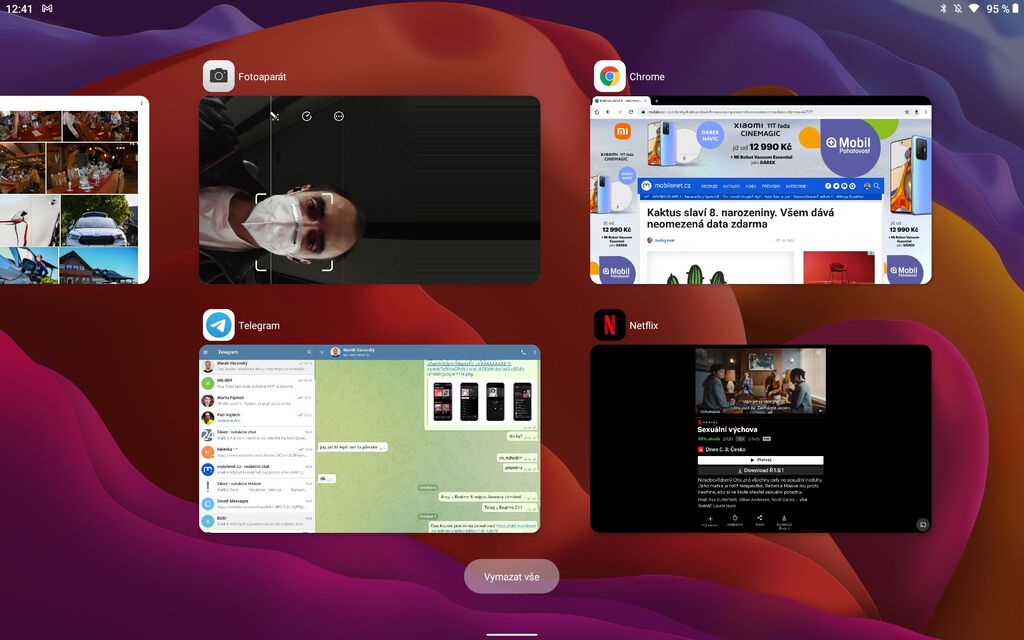Viewport: 1024px width, 640px height.
Task: Open the Chrome app icon above its preview
Action: (x=610, y=75)
